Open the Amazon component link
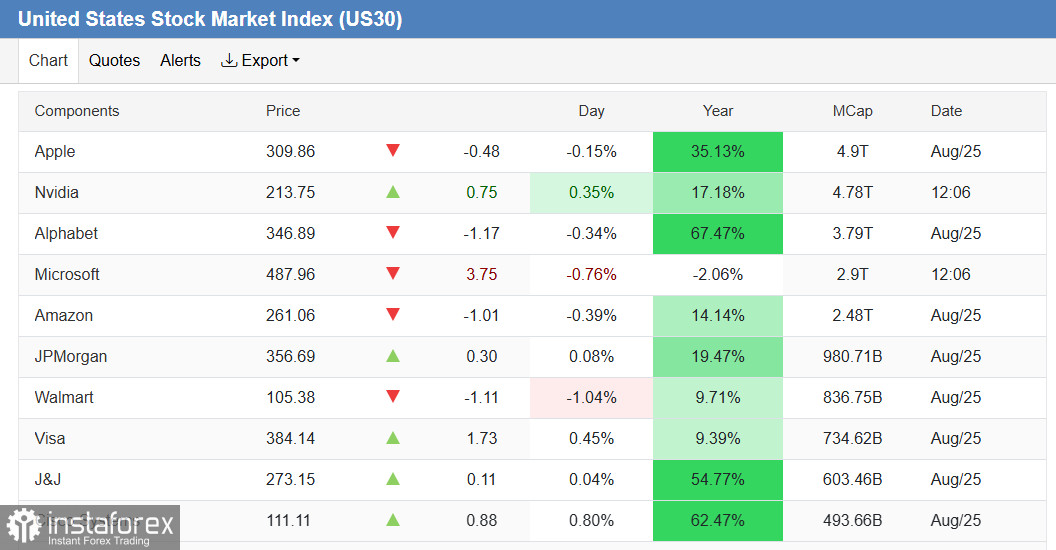The width and height of the screenshot is (1056, 550). coord(63,316)
